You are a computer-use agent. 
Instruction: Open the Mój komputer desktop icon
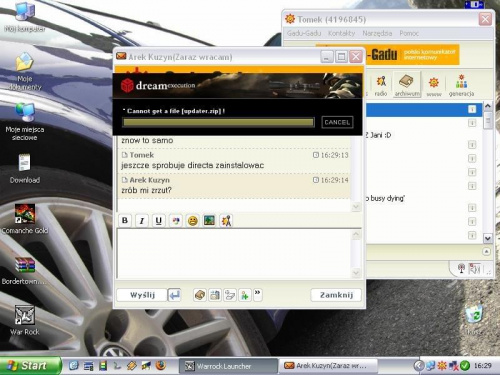point(25,17)
